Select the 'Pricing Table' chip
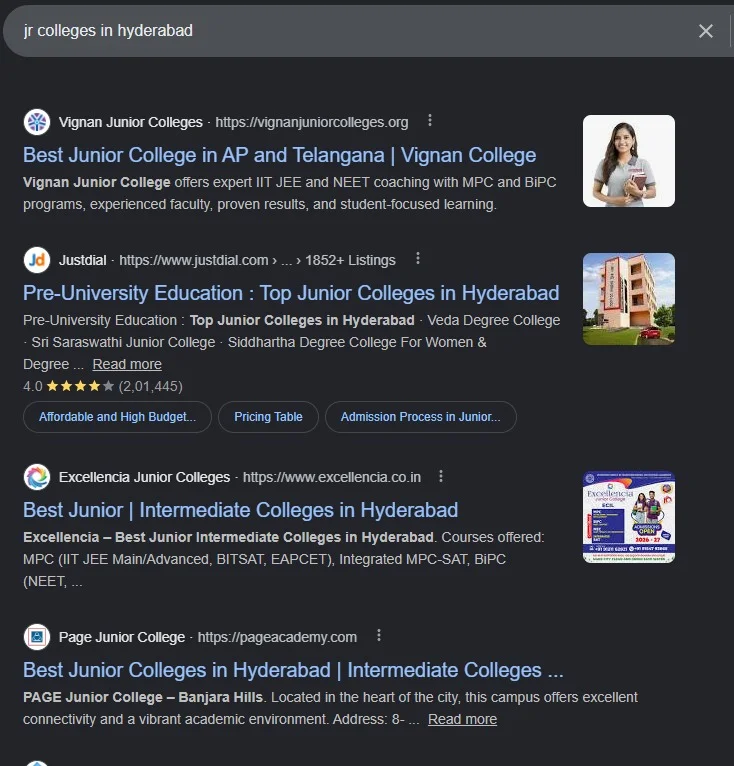The height and width of the screenshot is (766, 734). pos(268,417)
